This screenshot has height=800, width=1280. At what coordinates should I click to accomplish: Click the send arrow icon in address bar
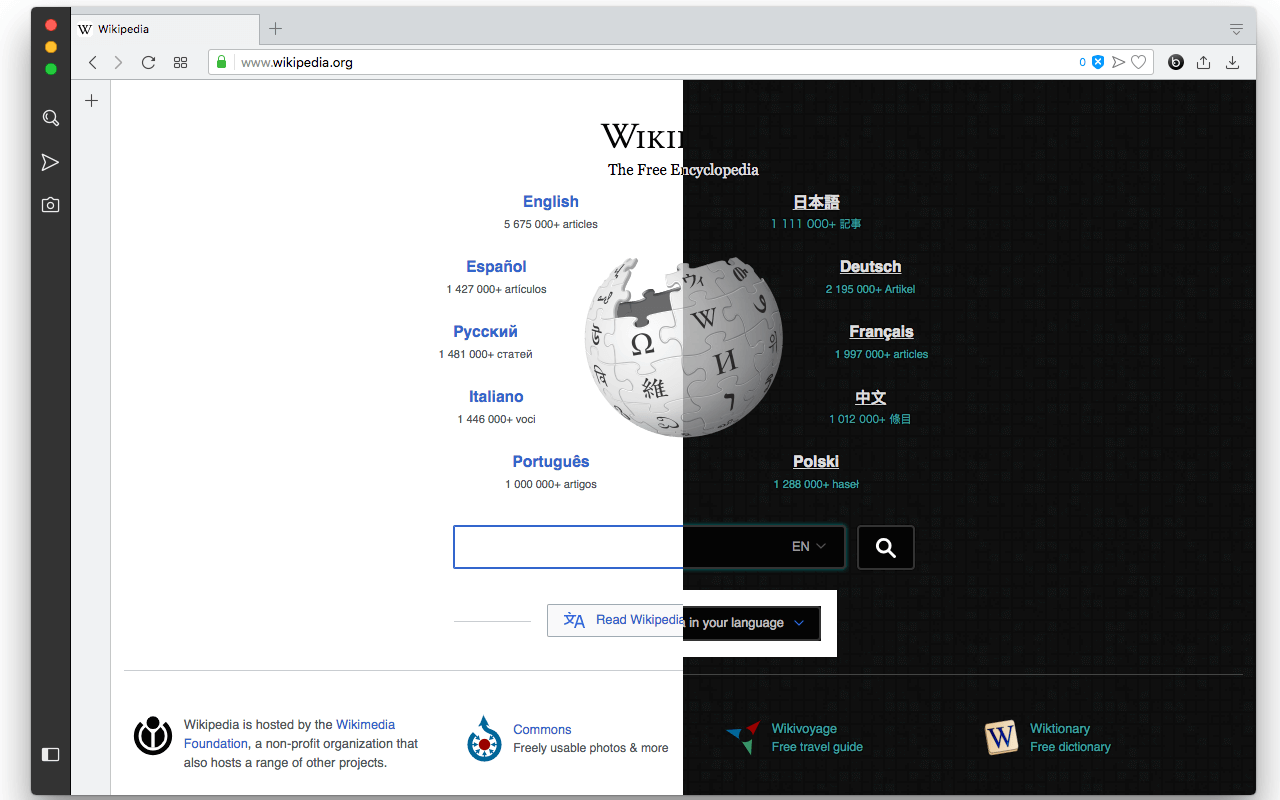click(x=1118, y=62)
